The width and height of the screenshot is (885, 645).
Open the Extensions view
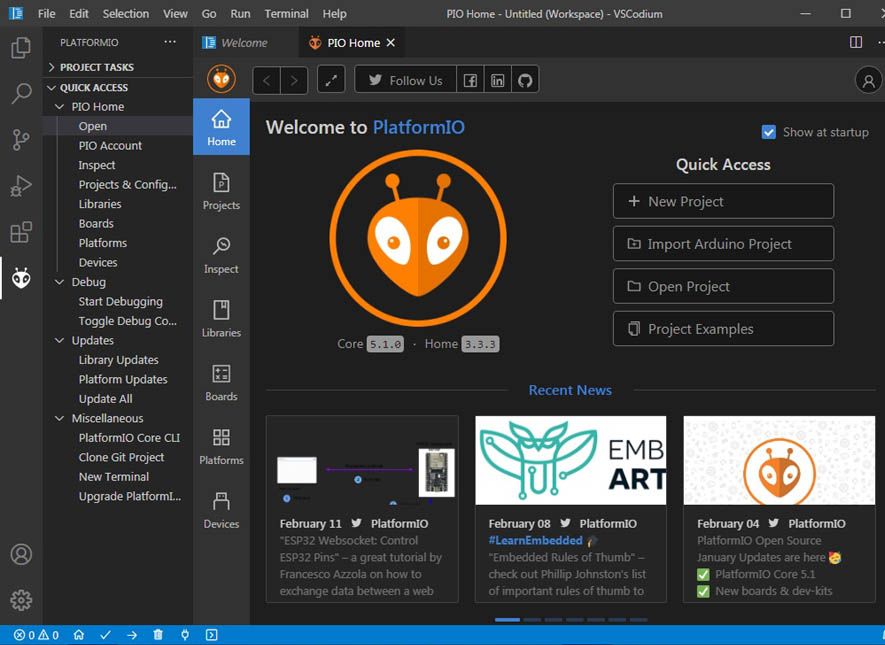coord(21,232)
